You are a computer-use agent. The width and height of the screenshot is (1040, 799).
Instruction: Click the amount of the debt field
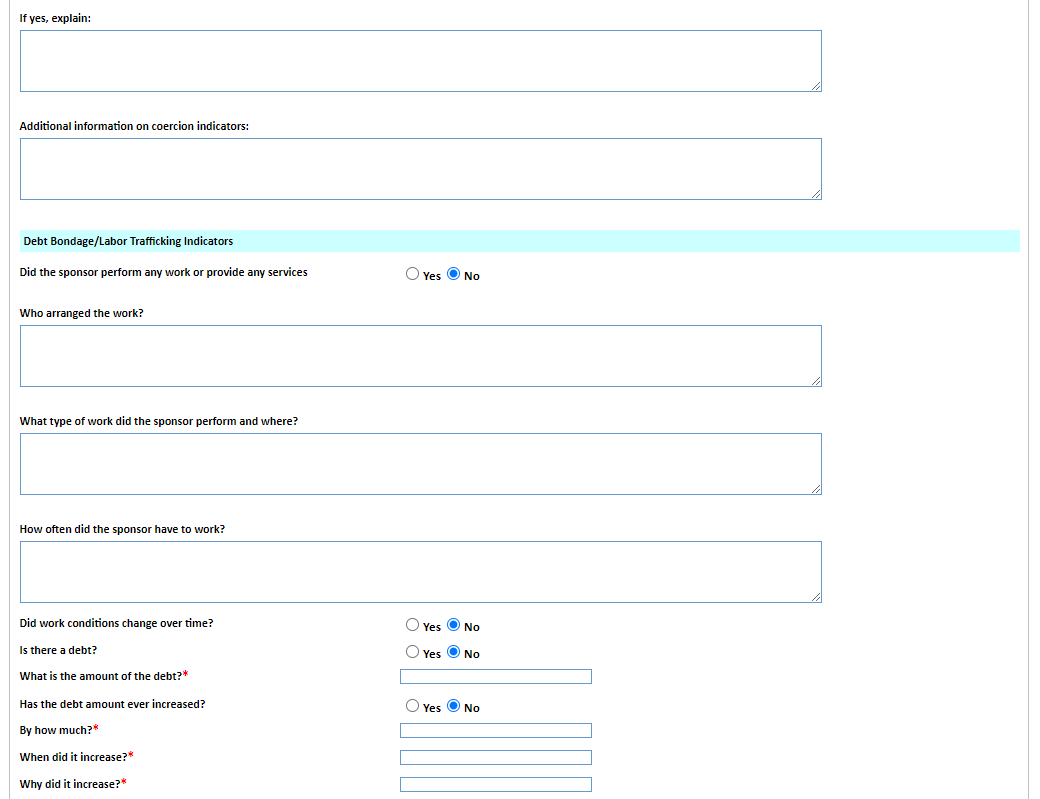pyautogui.click(x=495, y=676)
